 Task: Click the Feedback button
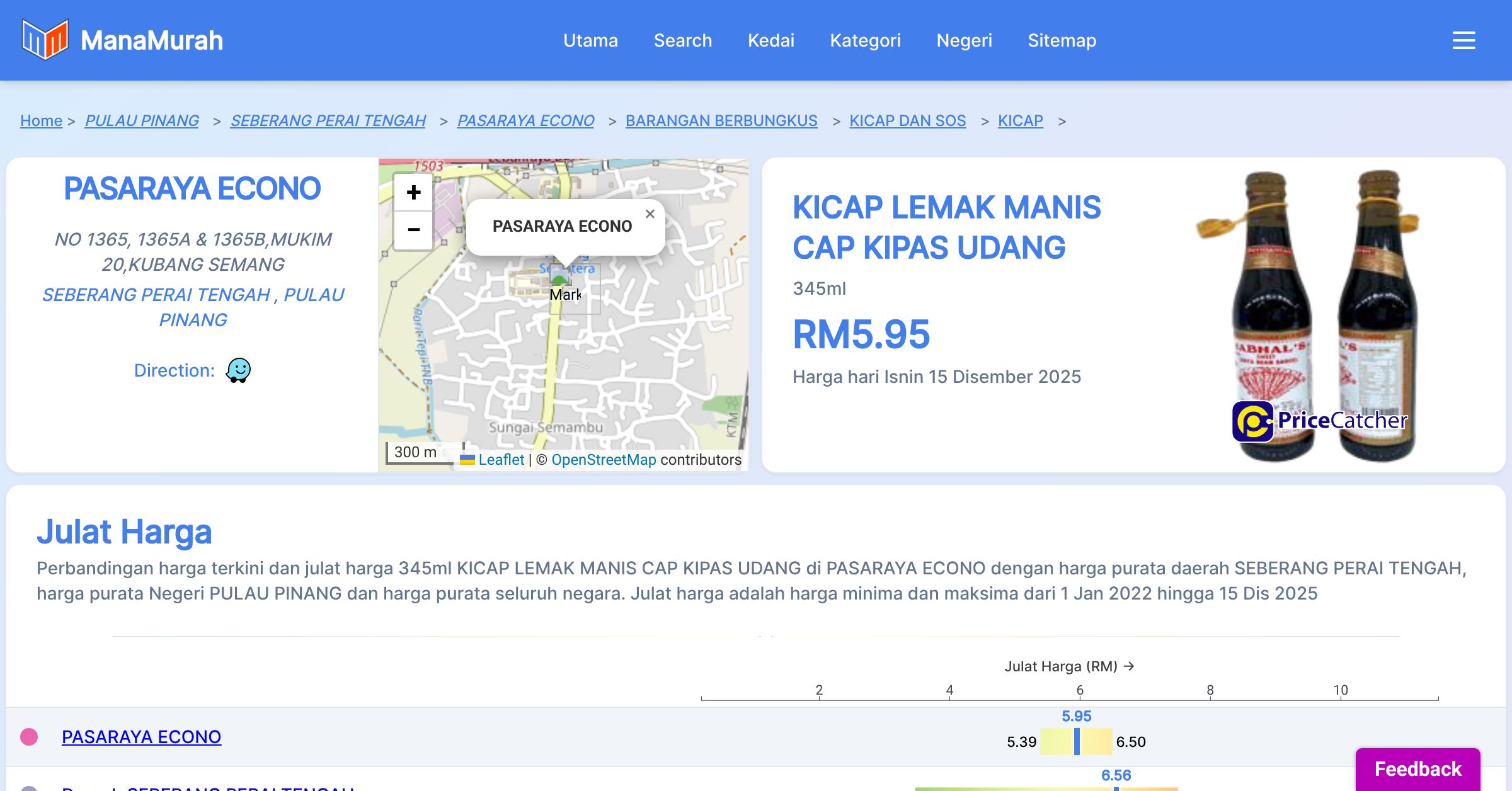coord(1417,769)
